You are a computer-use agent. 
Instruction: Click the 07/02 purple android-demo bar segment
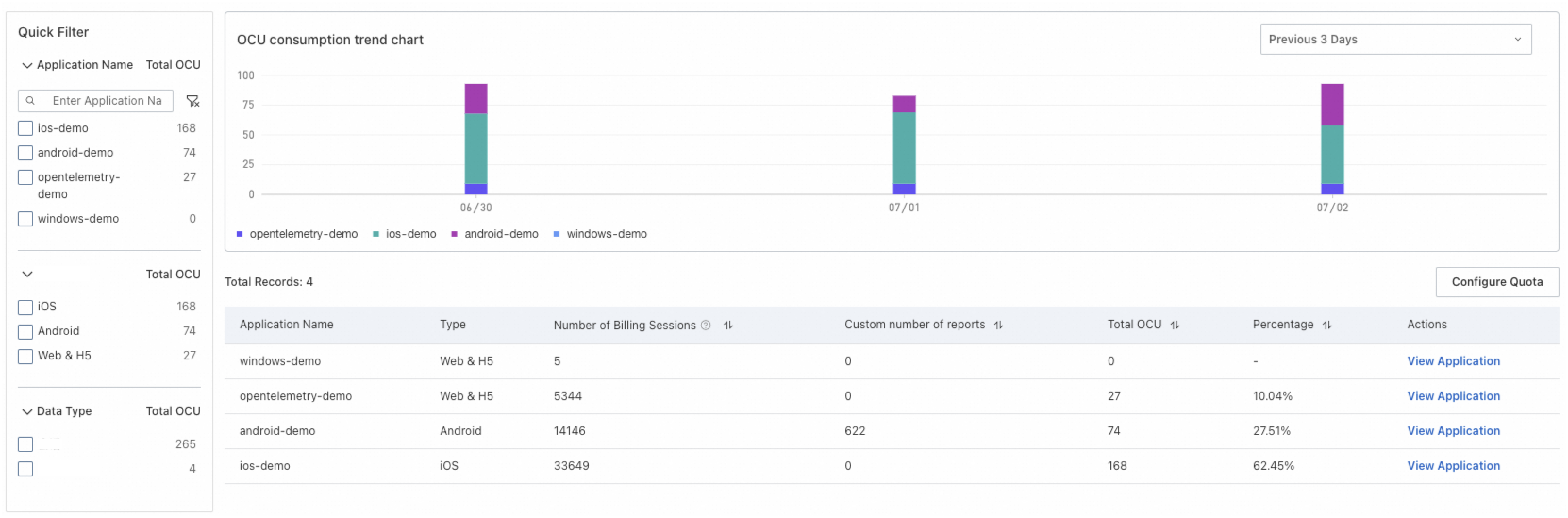tap(1332, 105)
